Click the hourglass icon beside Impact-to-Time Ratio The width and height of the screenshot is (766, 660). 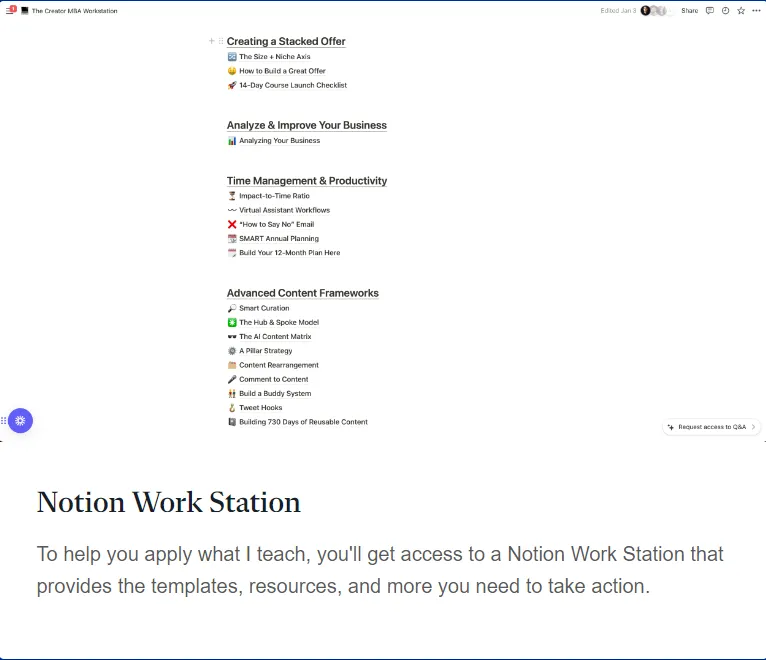[232, 196]
